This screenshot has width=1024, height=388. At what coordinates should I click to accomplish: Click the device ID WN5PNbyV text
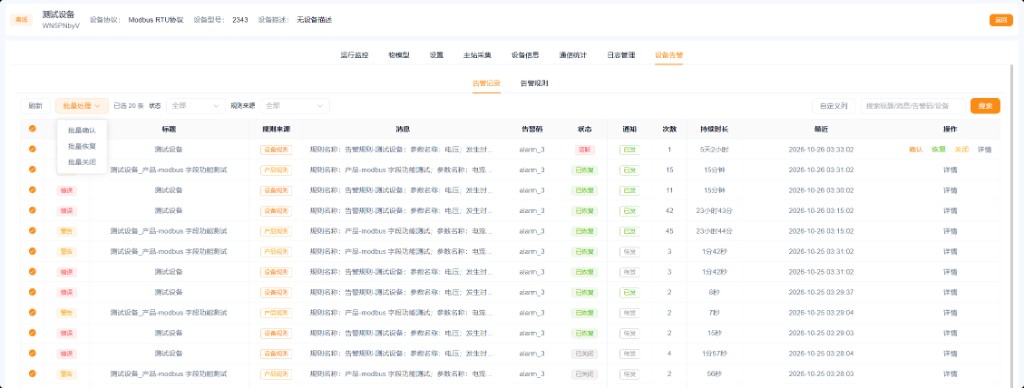coord(61,26)
